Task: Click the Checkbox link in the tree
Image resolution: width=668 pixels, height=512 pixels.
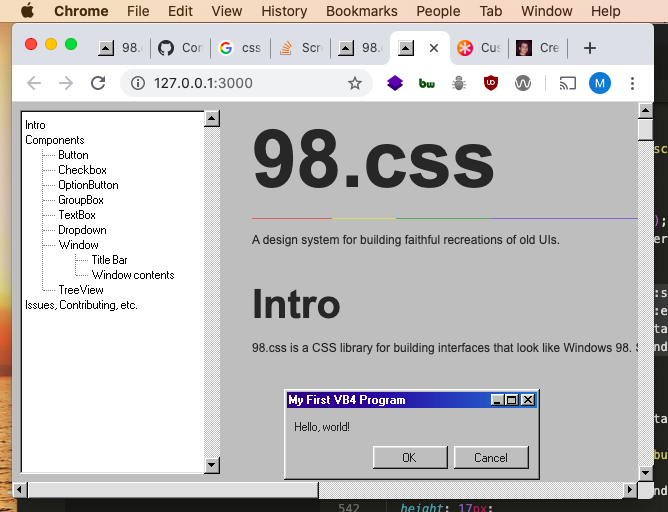Action: pyautogui.click(x=82, y=170)
